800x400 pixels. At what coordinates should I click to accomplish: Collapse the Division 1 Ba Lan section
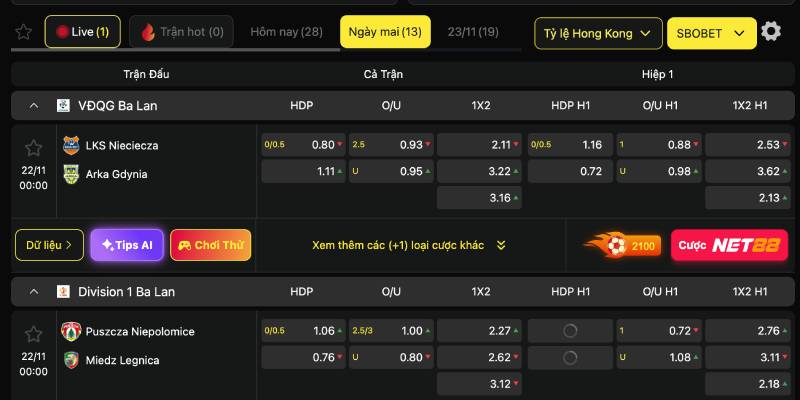[x=34, y=292]
